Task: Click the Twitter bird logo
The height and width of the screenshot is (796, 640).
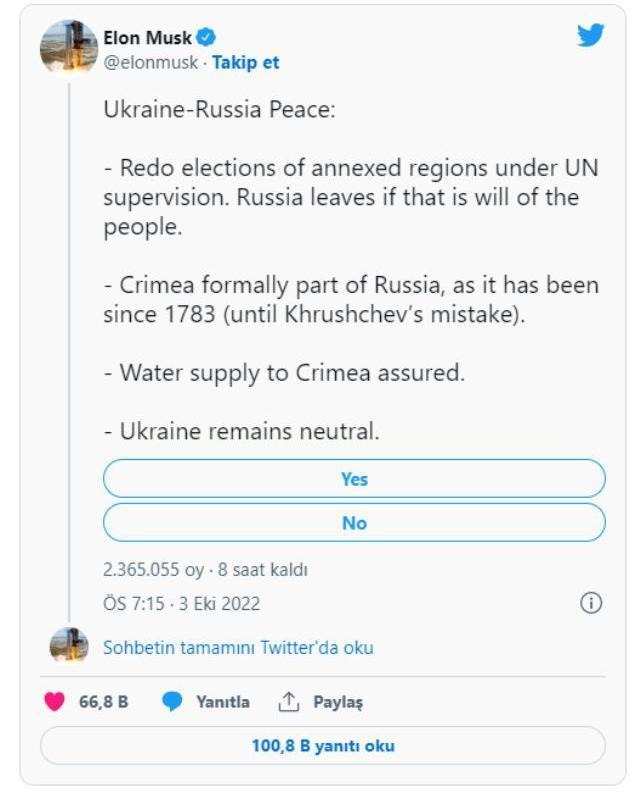Action: [x=591, y=36]
